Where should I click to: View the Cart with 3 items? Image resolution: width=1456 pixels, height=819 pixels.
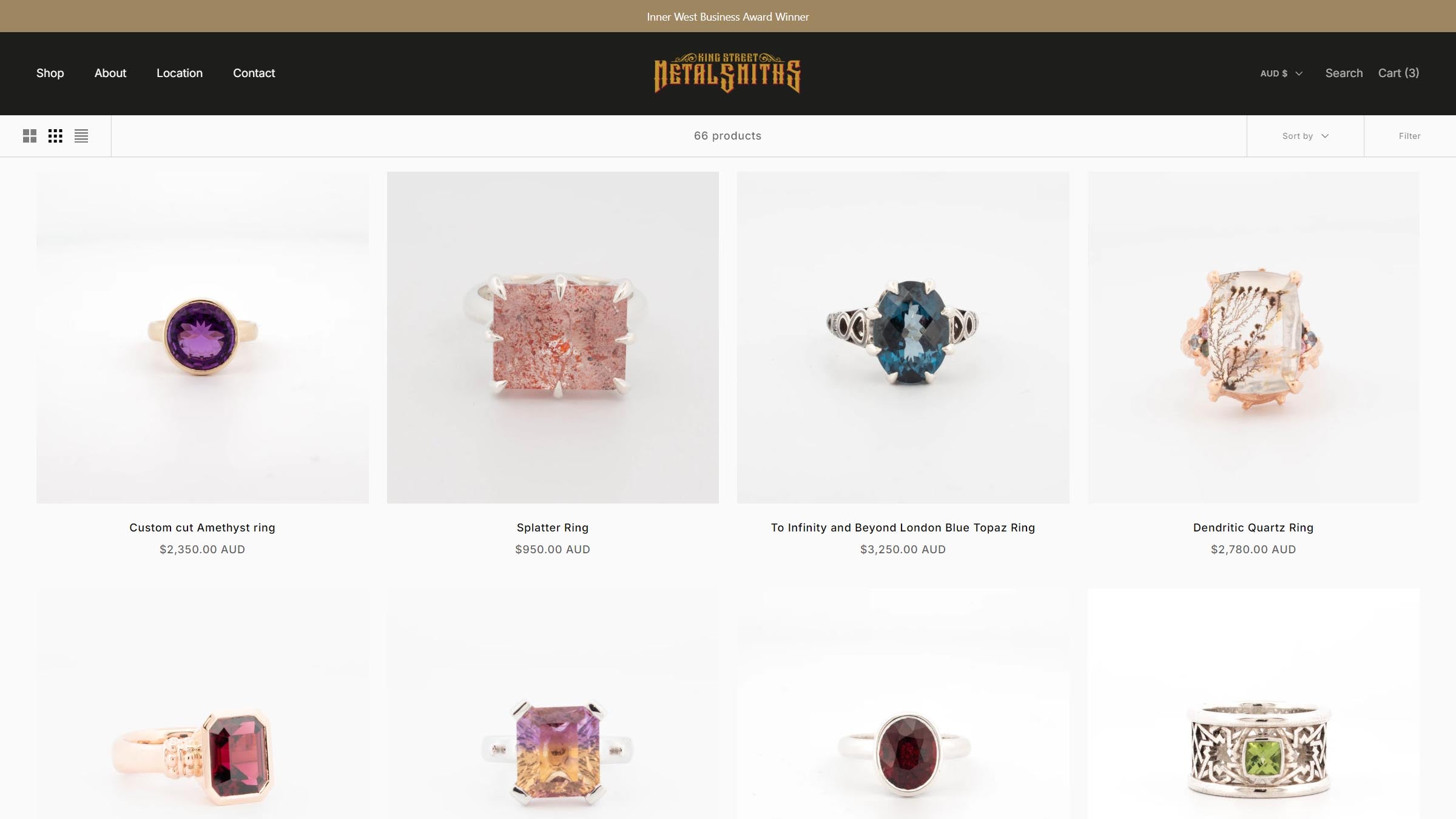pos(1398,73)
